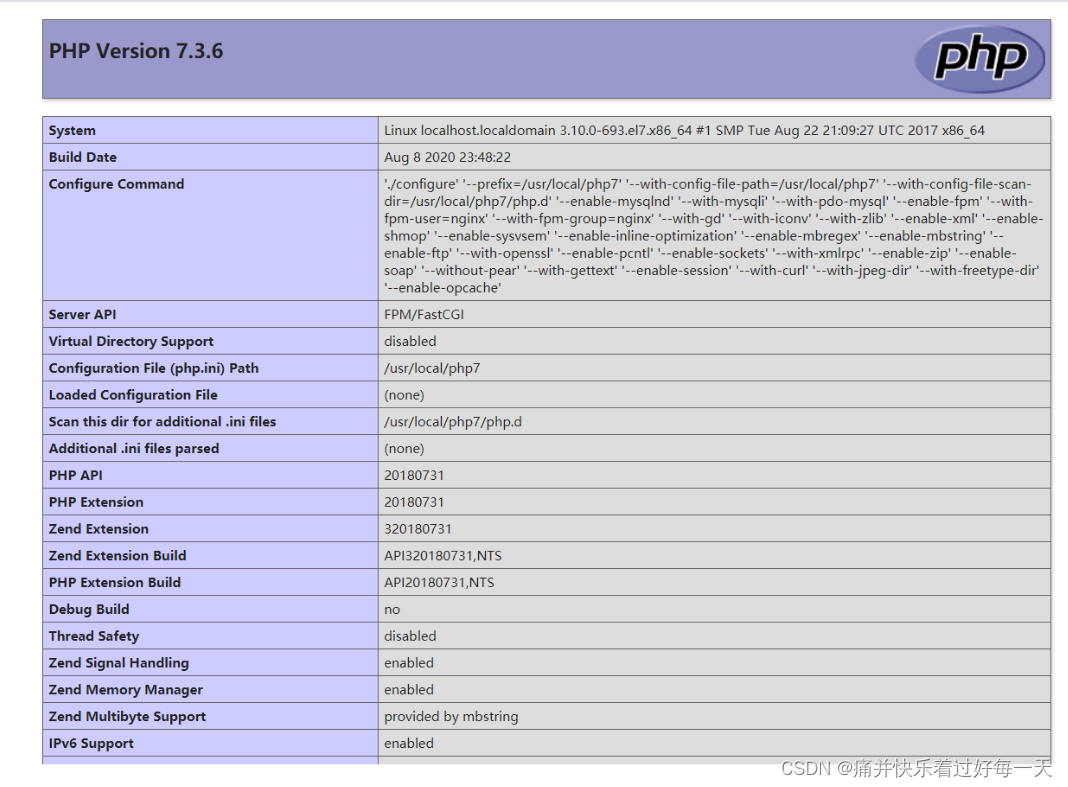The image size is (1068, 787).
Task: Select enabled value for Zend Signal Handling
Action: coord(409,662)
